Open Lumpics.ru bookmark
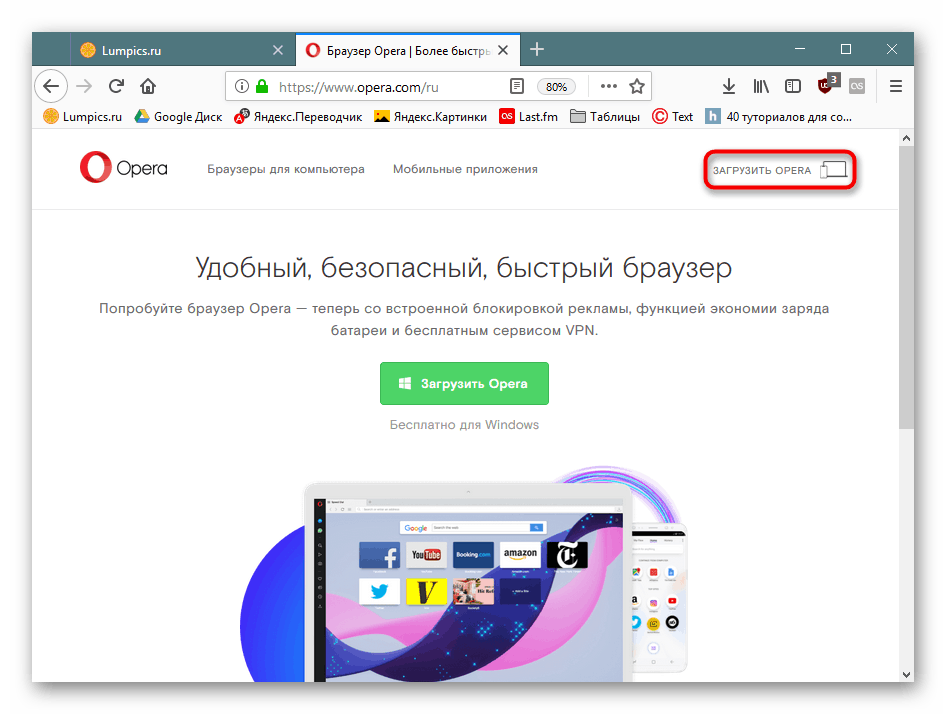 coord(83,116)
